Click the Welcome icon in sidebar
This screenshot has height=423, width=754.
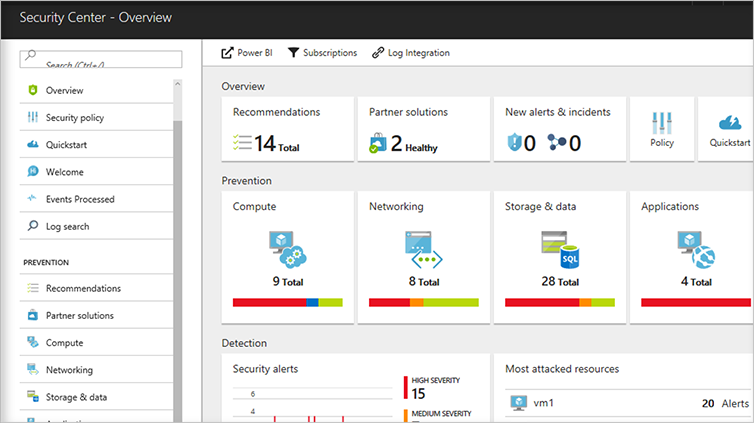coord(33,171)
